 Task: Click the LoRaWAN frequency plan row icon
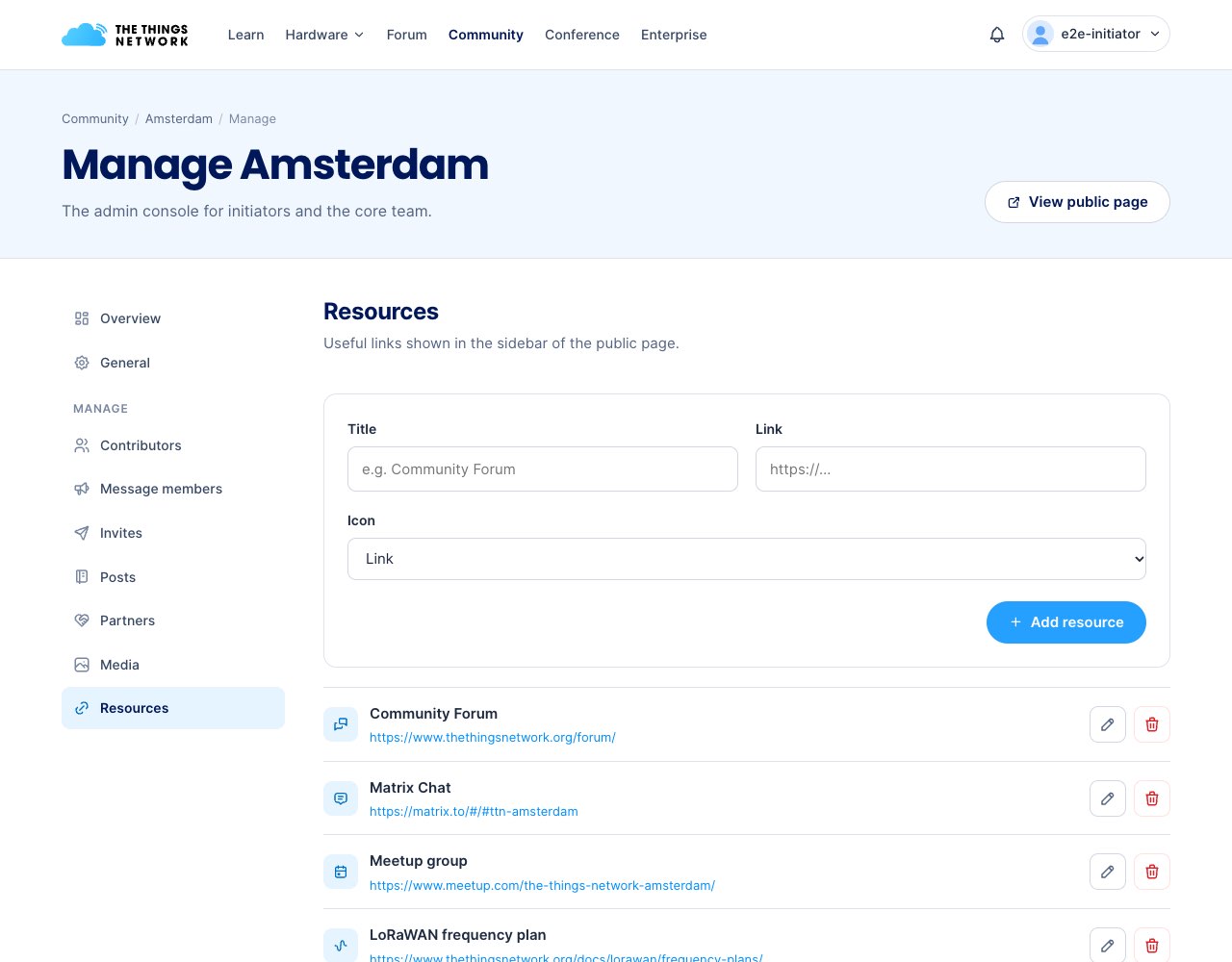click(341, 945)
